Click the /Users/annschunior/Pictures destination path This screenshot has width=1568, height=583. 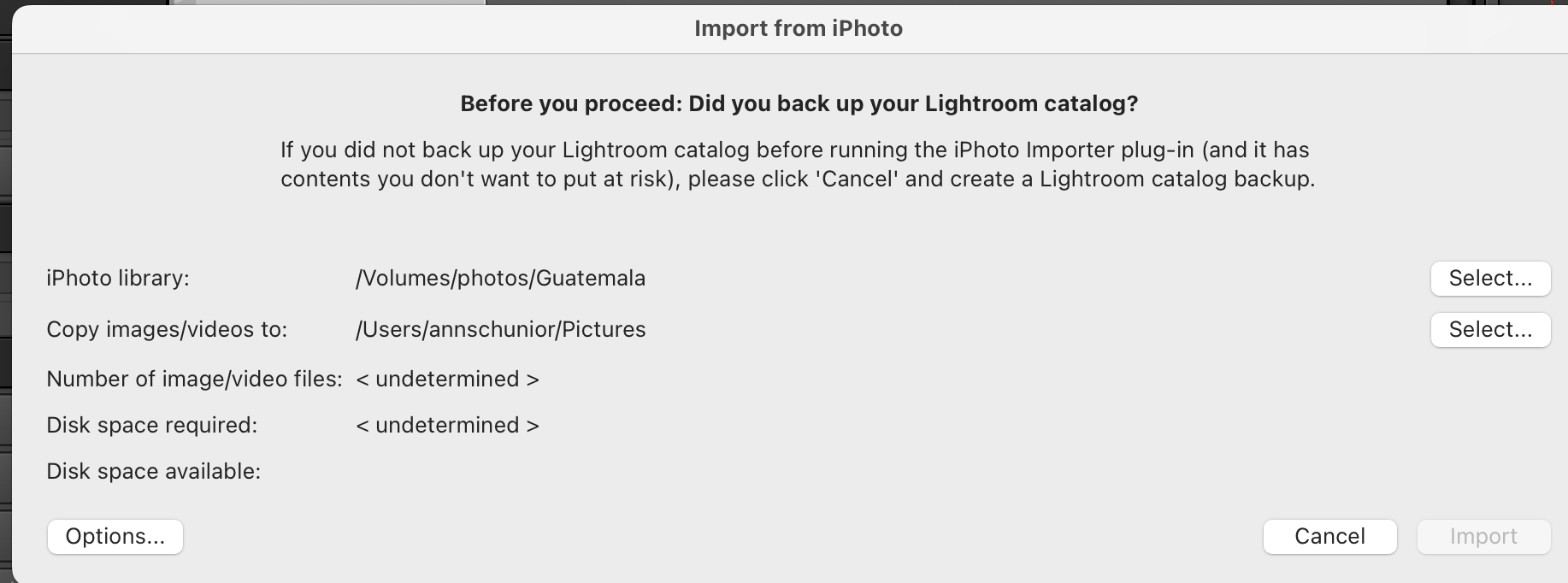pyautogui.click(x=500, y=330)
